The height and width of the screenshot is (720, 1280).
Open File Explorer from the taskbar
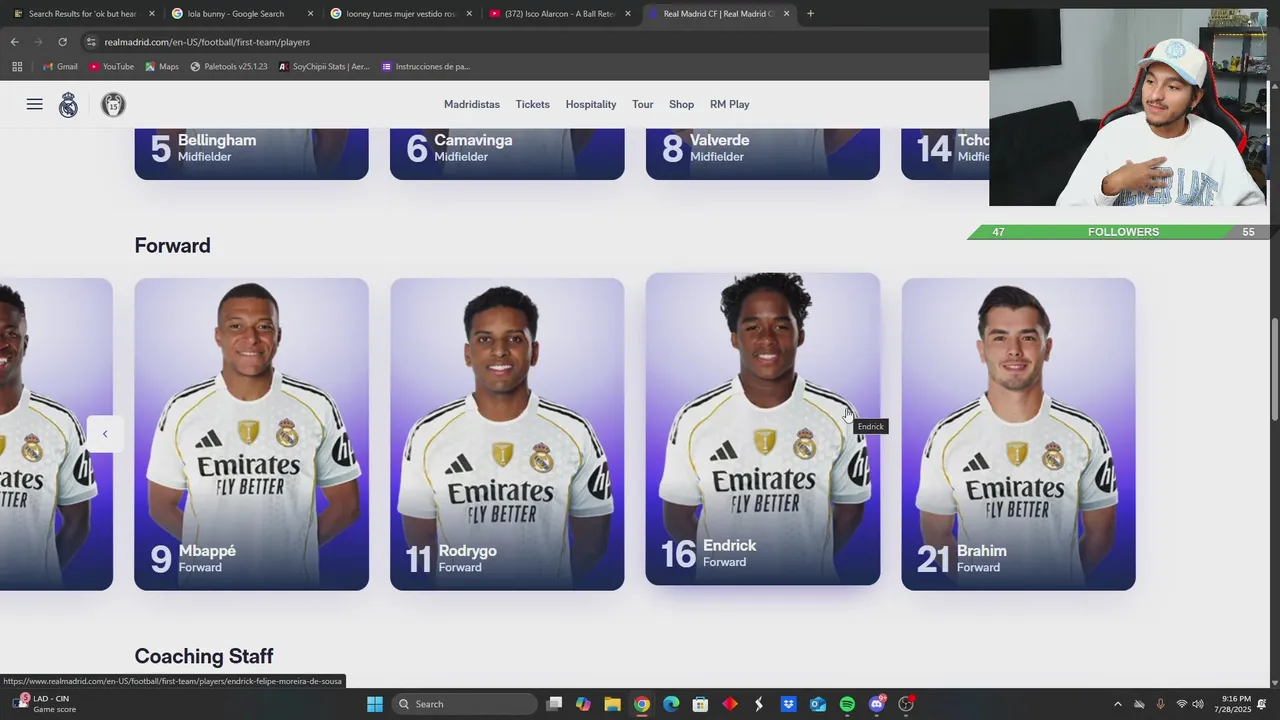(x=612, y=704)
